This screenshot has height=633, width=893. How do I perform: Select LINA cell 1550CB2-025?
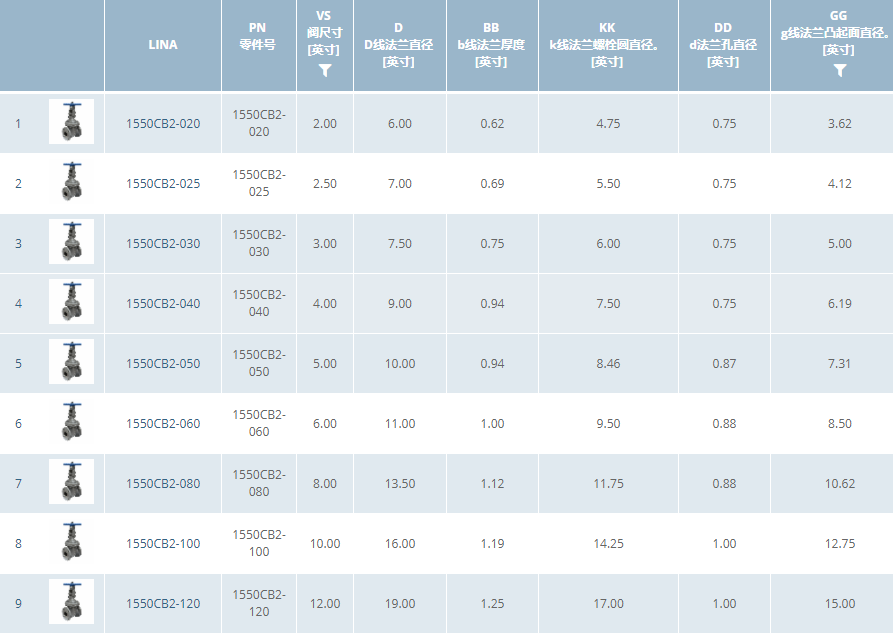click(163, 183)
